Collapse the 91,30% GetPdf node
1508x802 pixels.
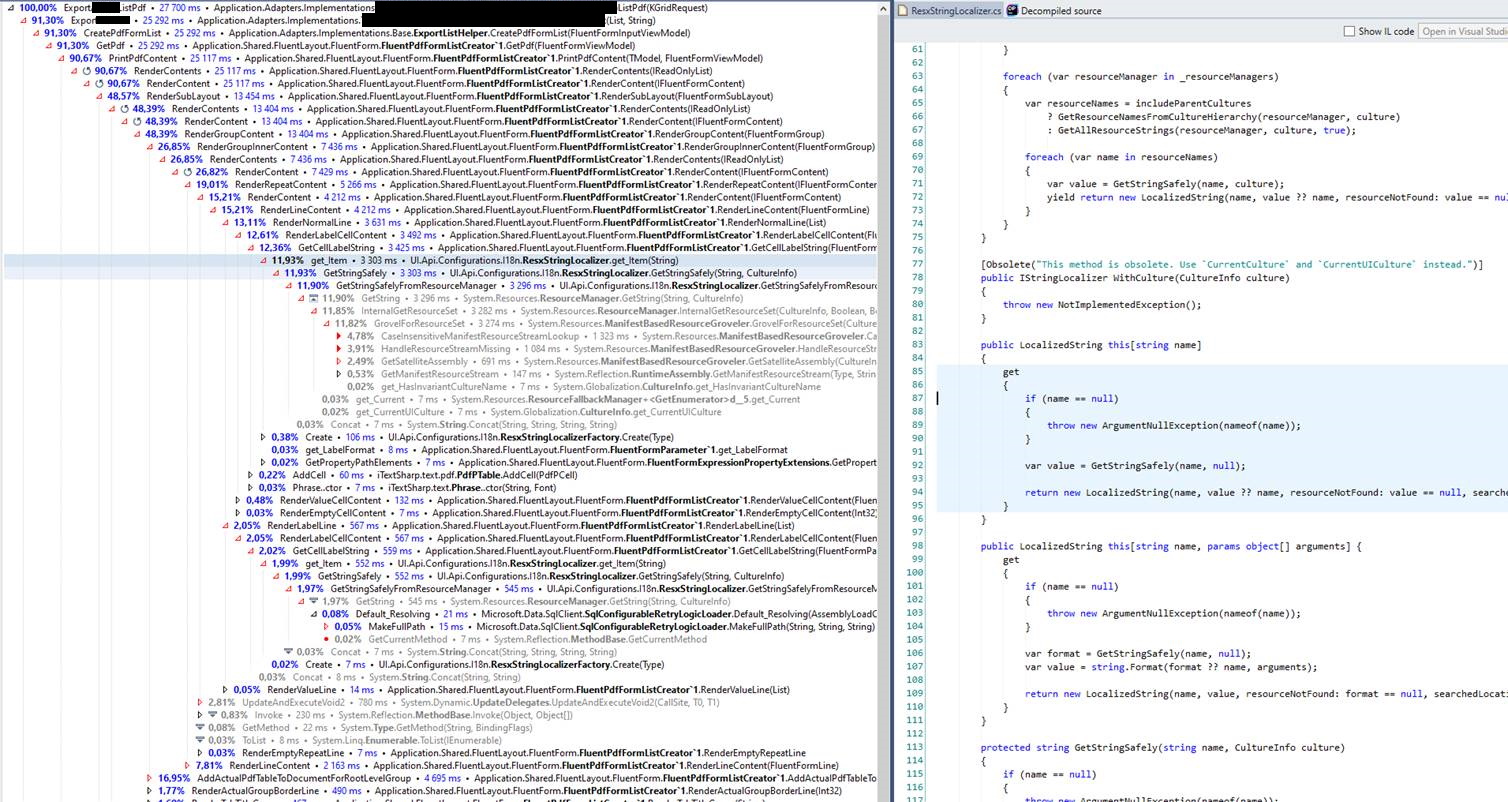coord(49,46)
